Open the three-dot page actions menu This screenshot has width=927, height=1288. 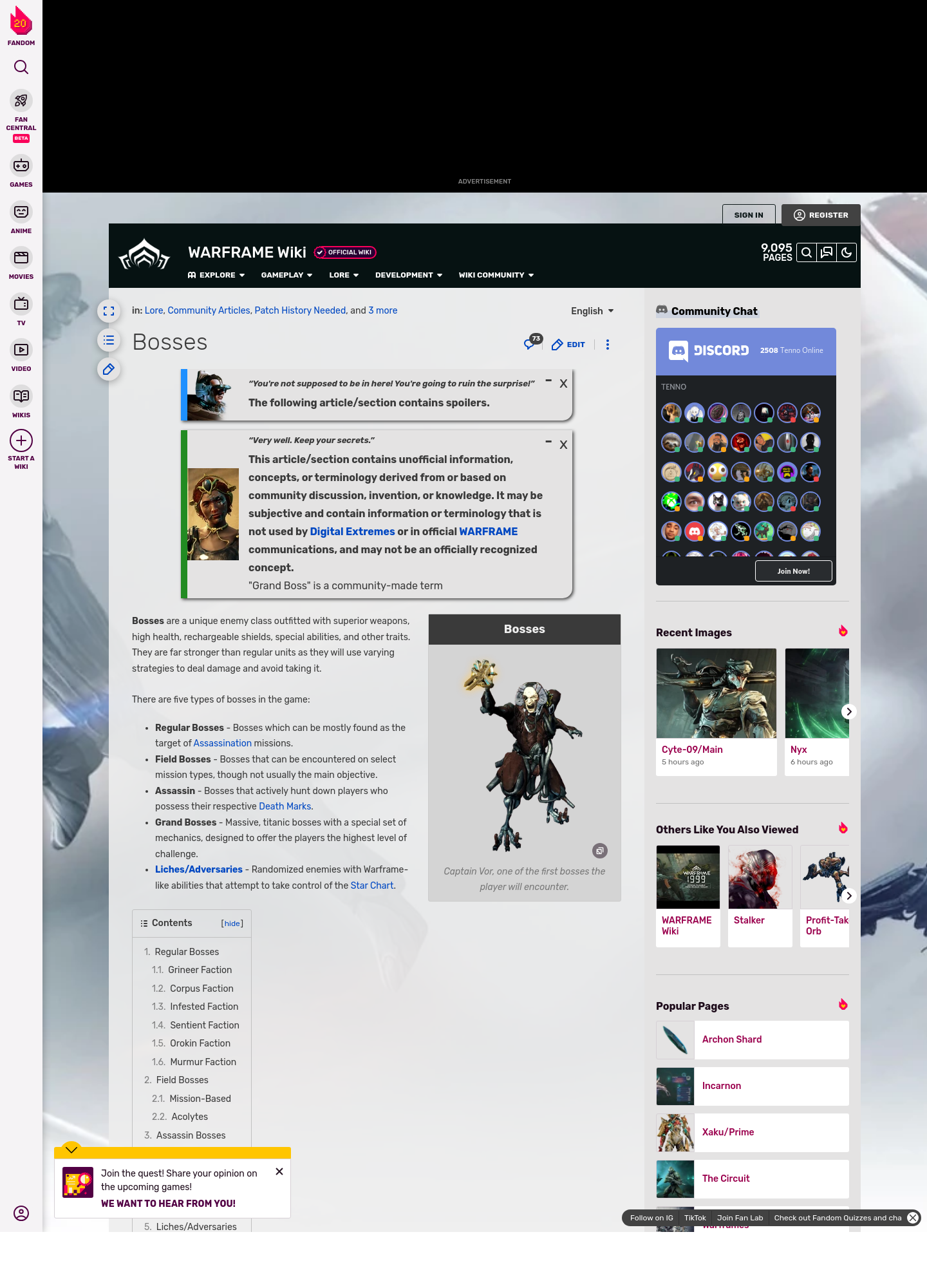(x=608, y=345)
